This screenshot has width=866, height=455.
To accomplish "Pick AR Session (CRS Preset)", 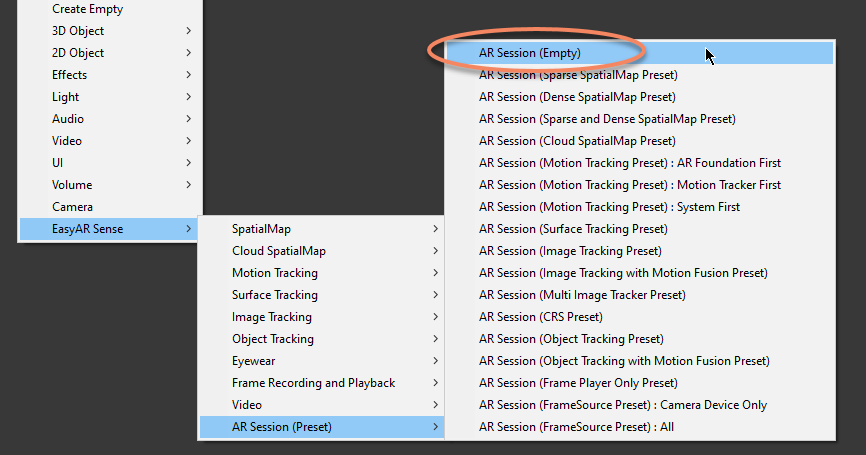I will point(541,317).
